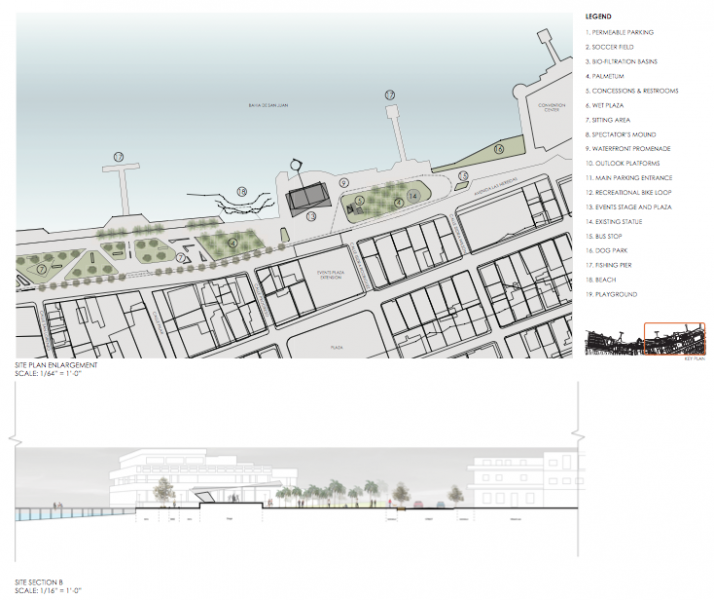The height and width of the screenshot is (600, 714).
Task: Select legend item Bio-Filtration Basins
Action: pyautogui.click(x=625, y=62)
